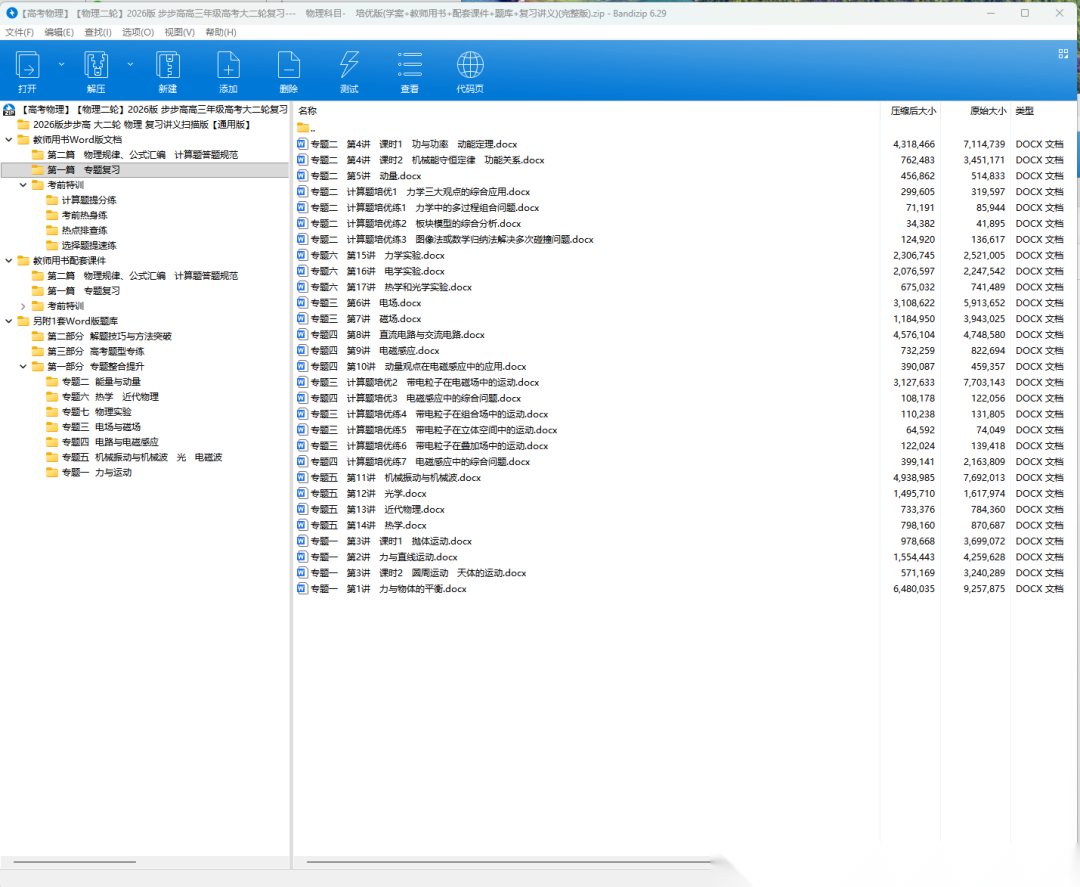Image resolution: width=1080 pixels, height=887 pixels.
Task: Open dropdown arrow next to 打开 button
Action: click(x=61, y=64)
